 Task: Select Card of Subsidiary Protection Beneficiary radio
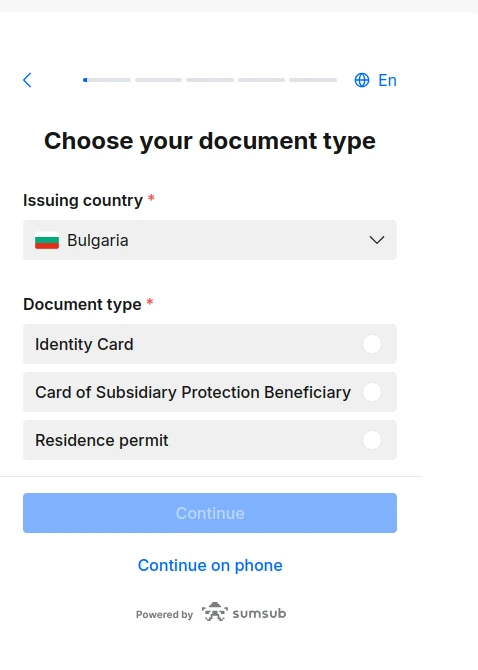coord(372,392)
